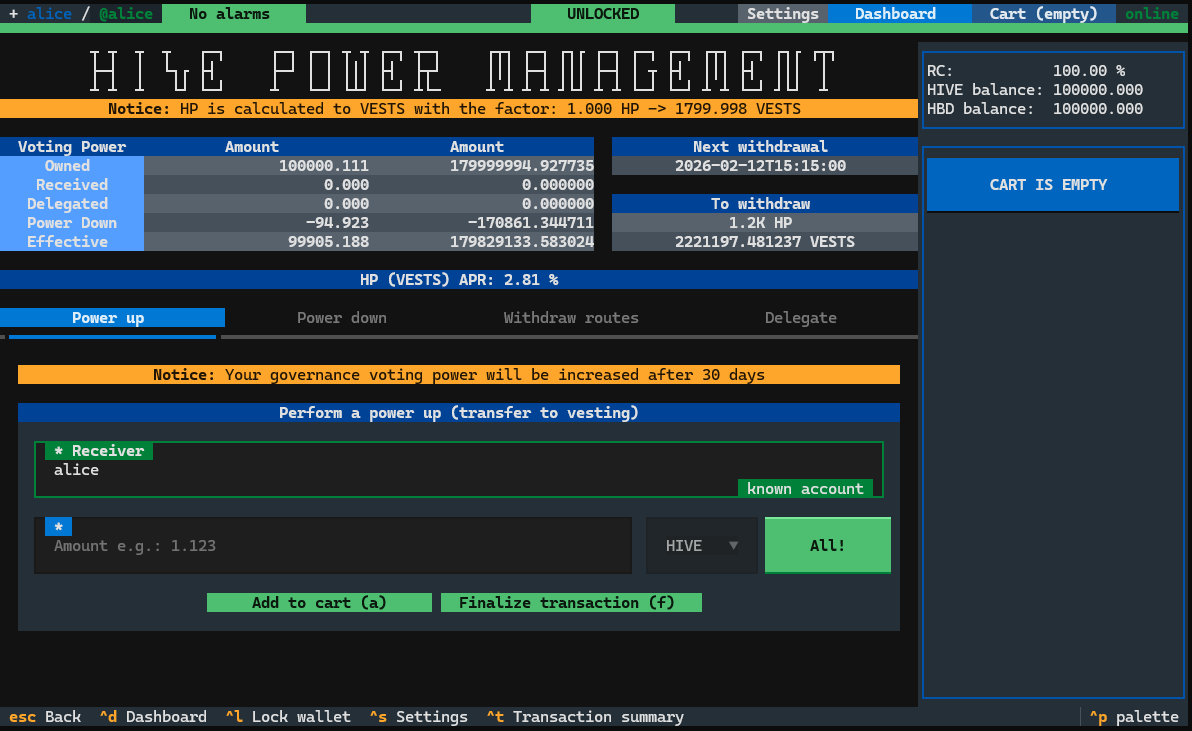Viewport: 1192px width, 731px height.
Task: Click the Effective row label
Action: 71,242
